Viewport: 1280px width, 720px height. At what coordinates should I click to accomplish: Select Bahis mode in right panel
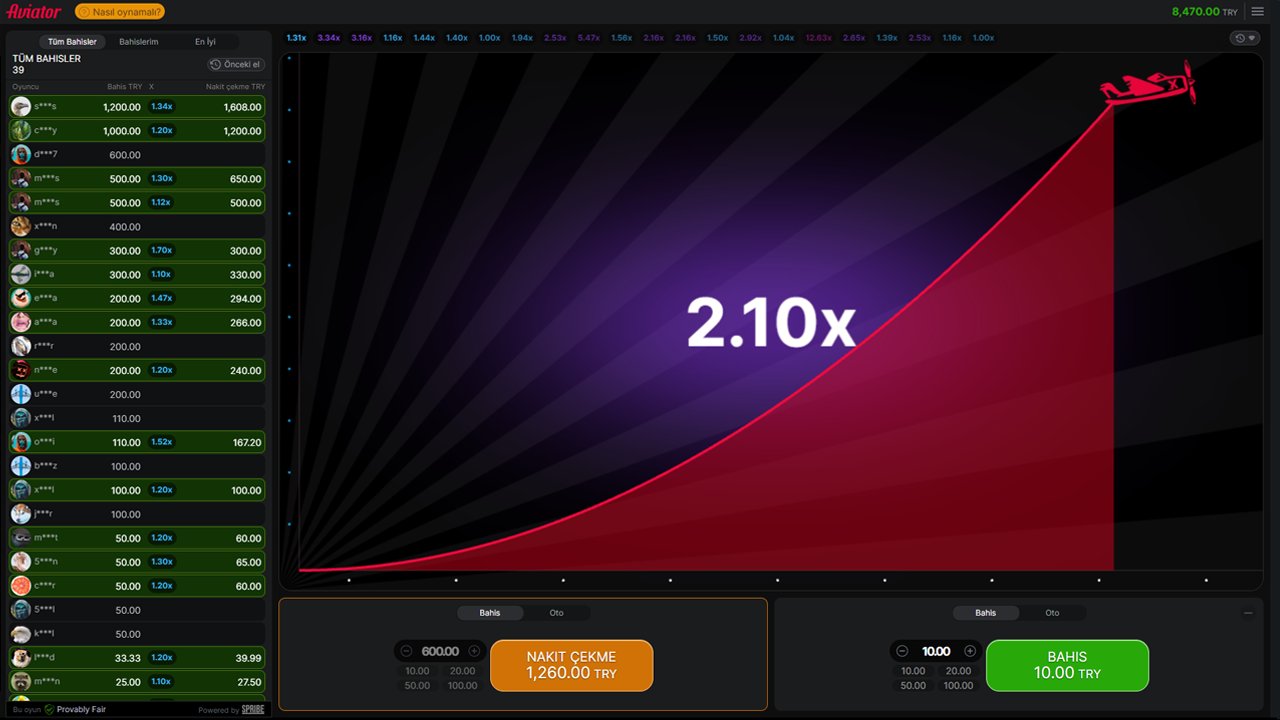pyautogui.click(x=985, y=613)
